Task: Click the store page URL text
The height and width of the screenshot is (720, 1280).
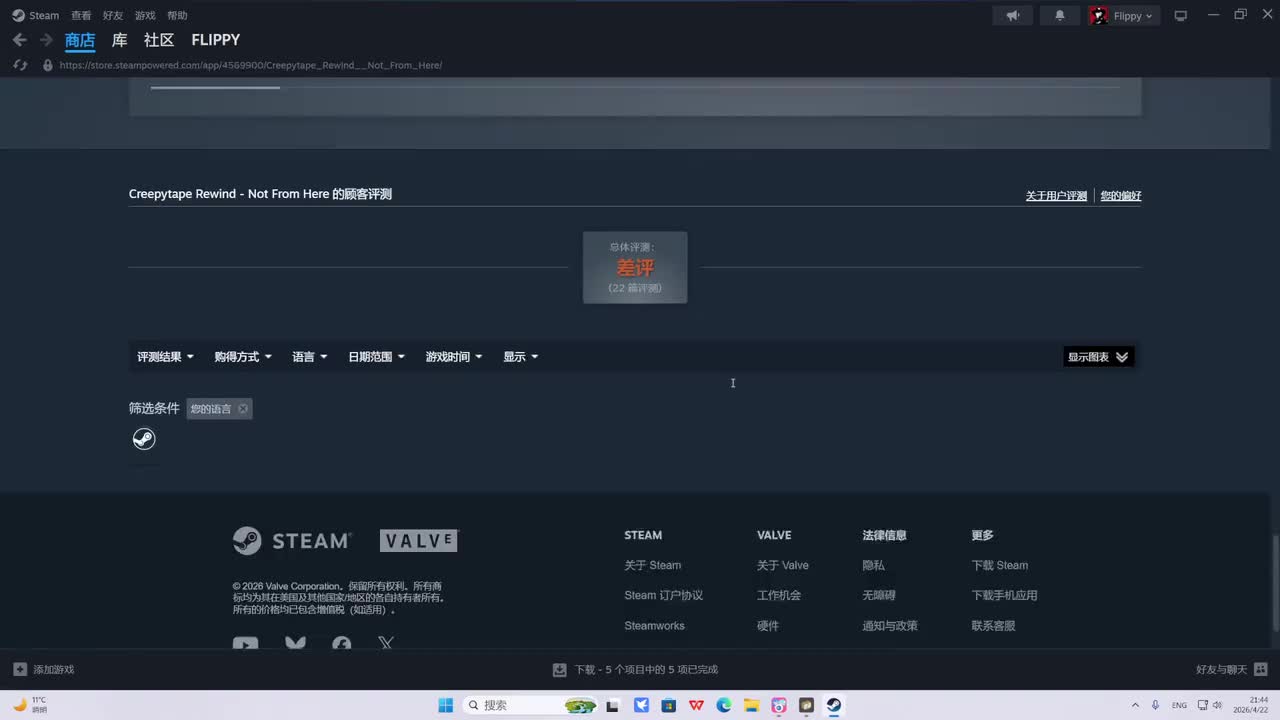Action: [251, 65]
